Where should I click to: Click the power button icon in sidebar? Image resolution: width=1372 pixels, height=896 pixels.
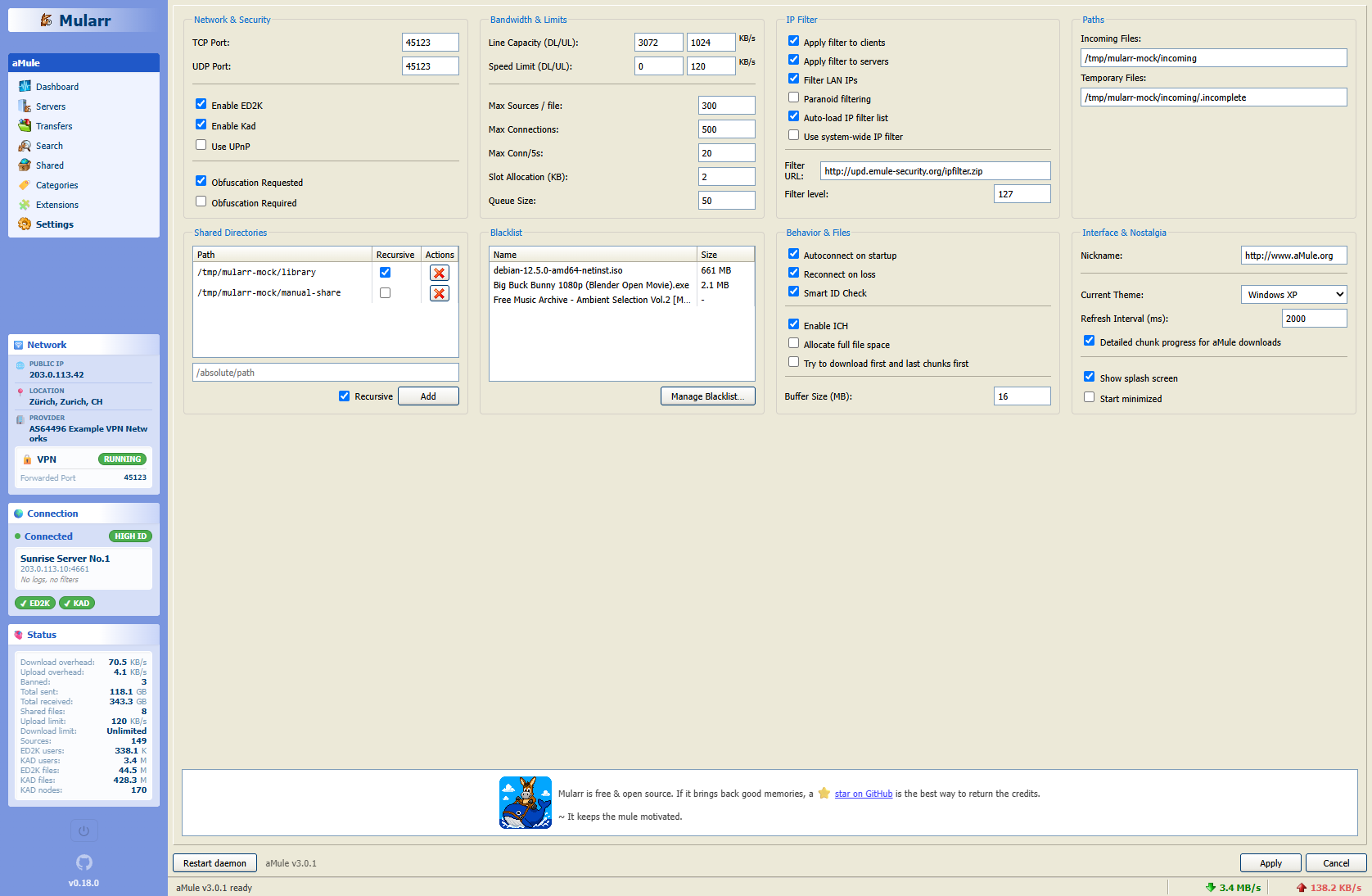click(83, 831)
